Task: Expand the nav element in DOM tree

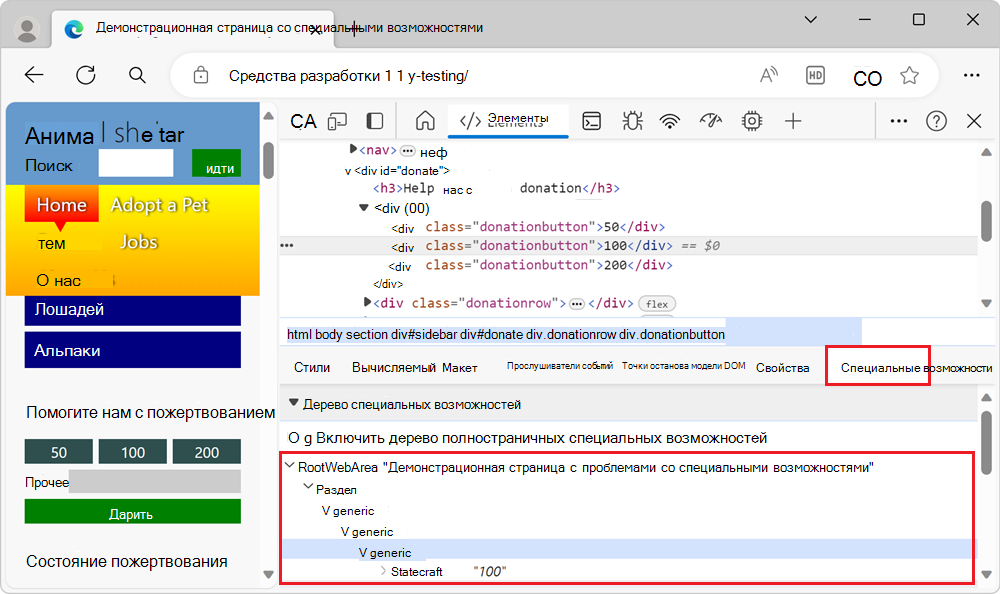Action: pyautogui.click(x=353, y=149)
